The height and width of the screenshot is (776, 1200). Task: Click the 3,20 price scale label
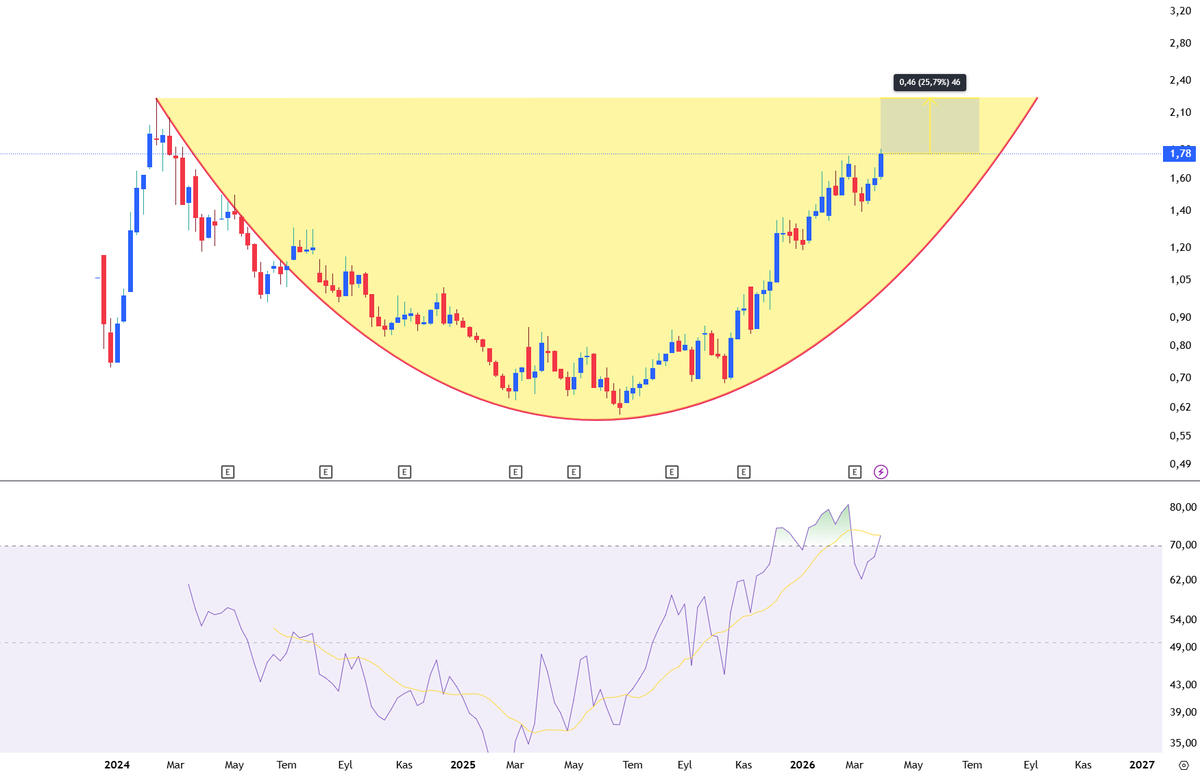[x=1180, y=12]
